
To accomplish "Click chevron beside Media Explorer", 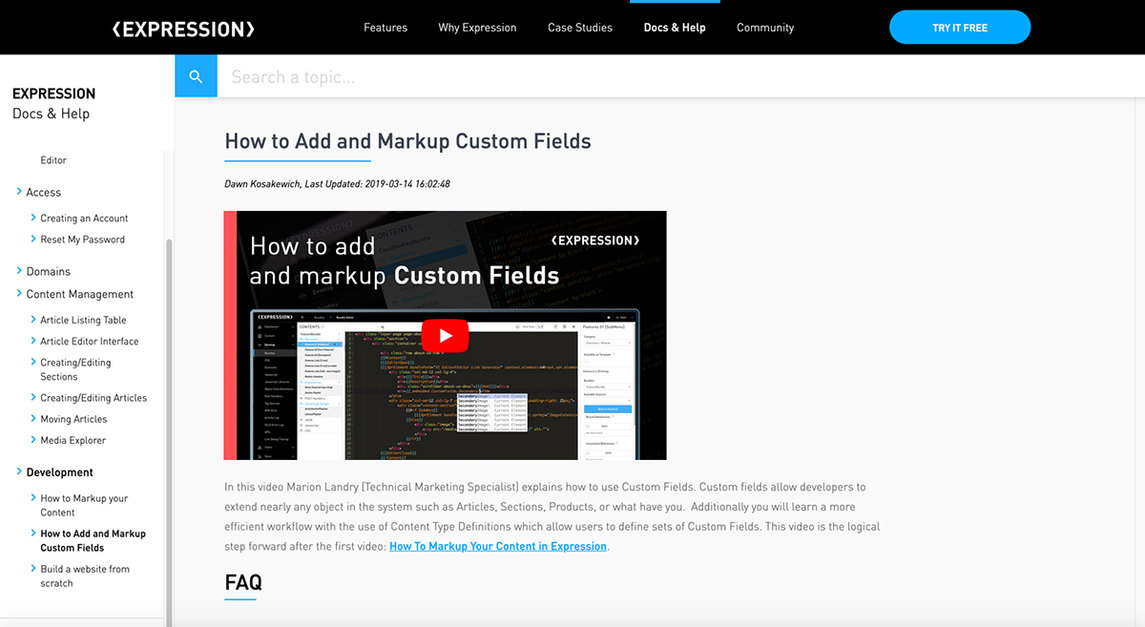I will (34, 439).
